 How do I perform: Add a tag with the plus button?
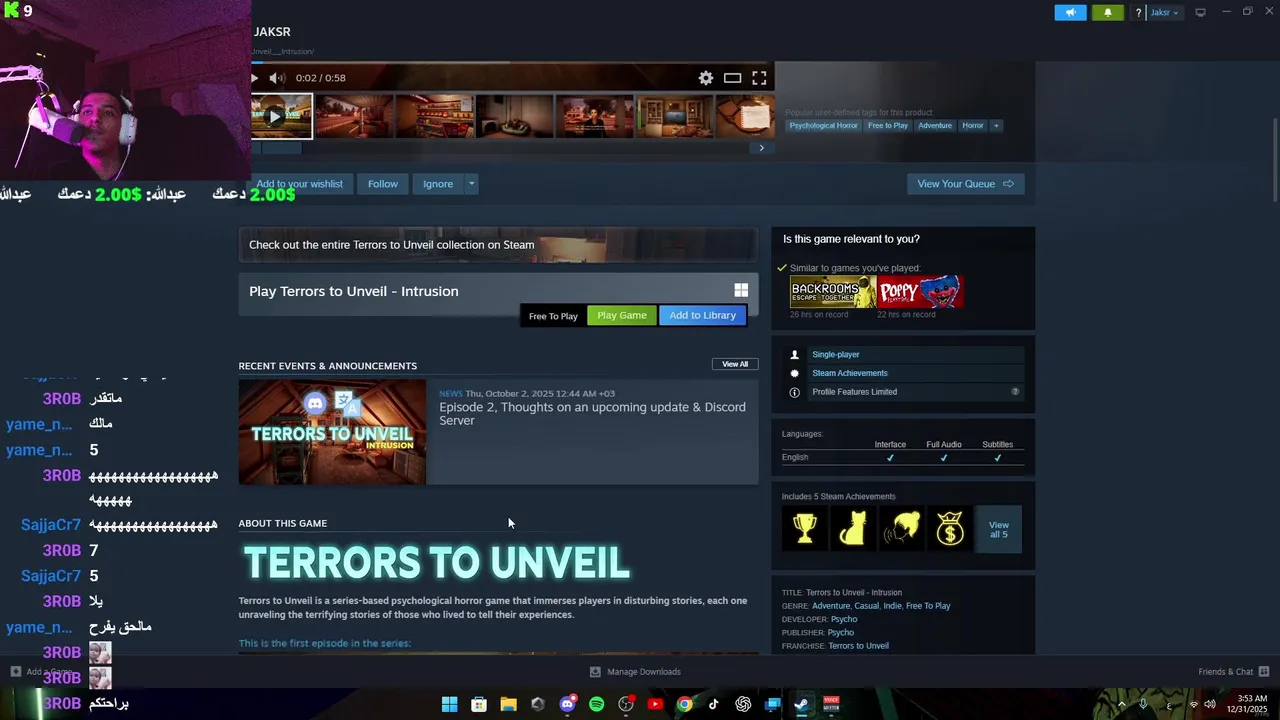[x=996, y=126]
